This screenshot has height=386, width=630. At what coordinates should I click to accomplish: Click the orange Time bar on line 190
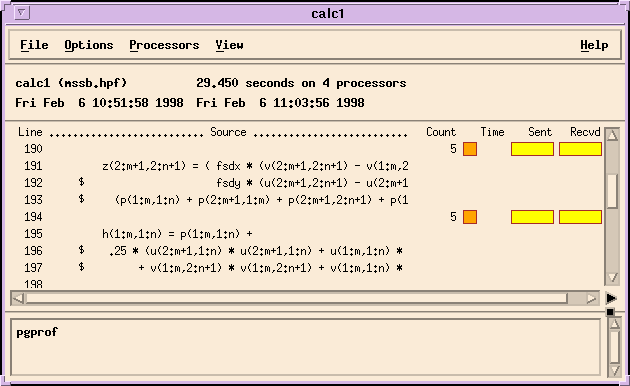point(470,149)
